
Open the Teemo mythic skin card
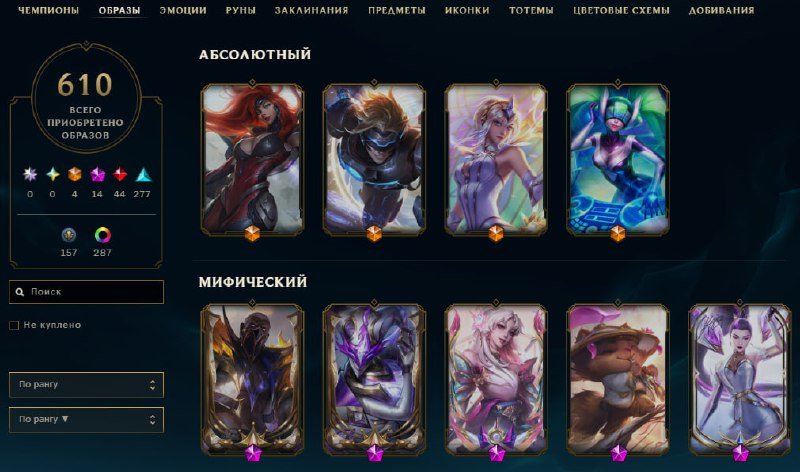tap(617, 379)
